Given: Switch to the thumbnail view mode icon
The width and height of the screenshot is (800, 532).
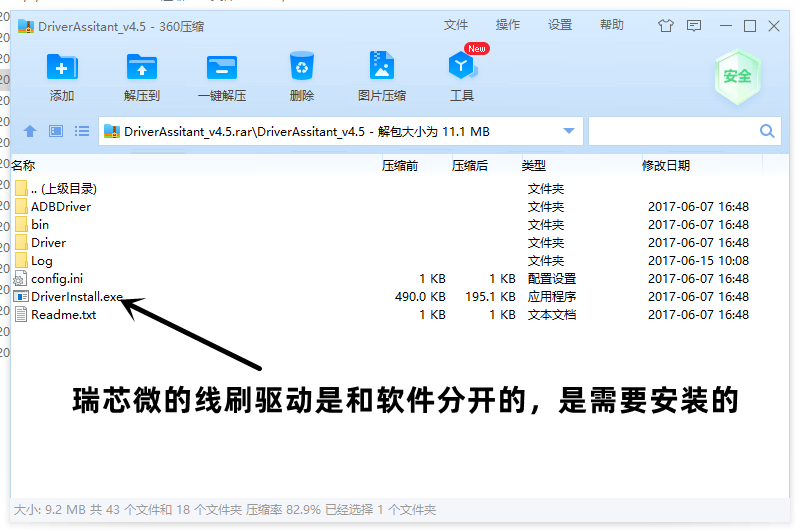Looking at the screenshot, I should [56, 131].
